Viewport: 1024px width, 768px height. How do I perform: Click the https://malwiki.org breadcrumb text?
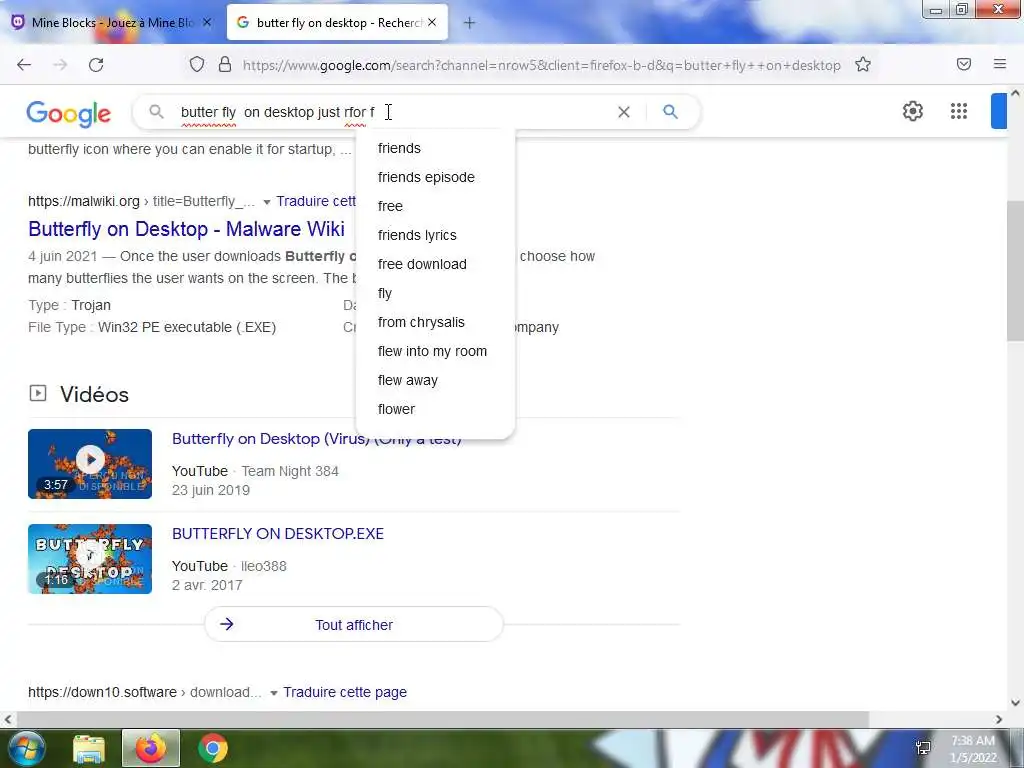84,201
